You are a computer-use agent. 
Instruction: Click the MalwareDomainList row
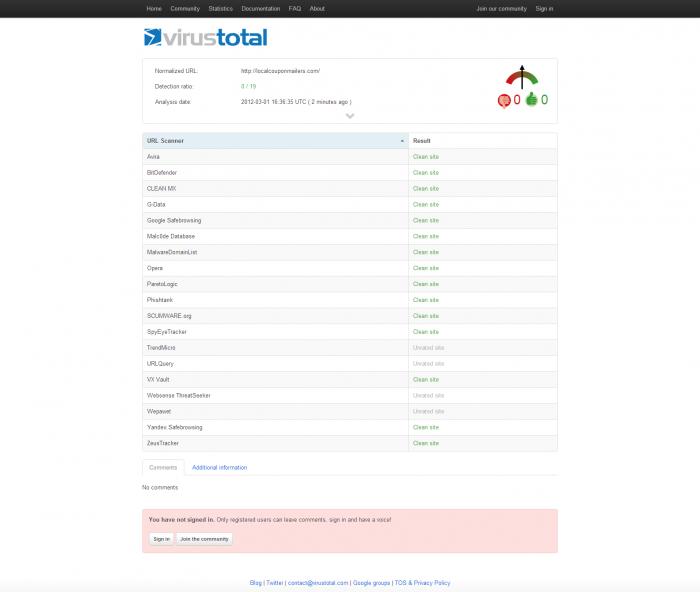[x=350, y=252]
